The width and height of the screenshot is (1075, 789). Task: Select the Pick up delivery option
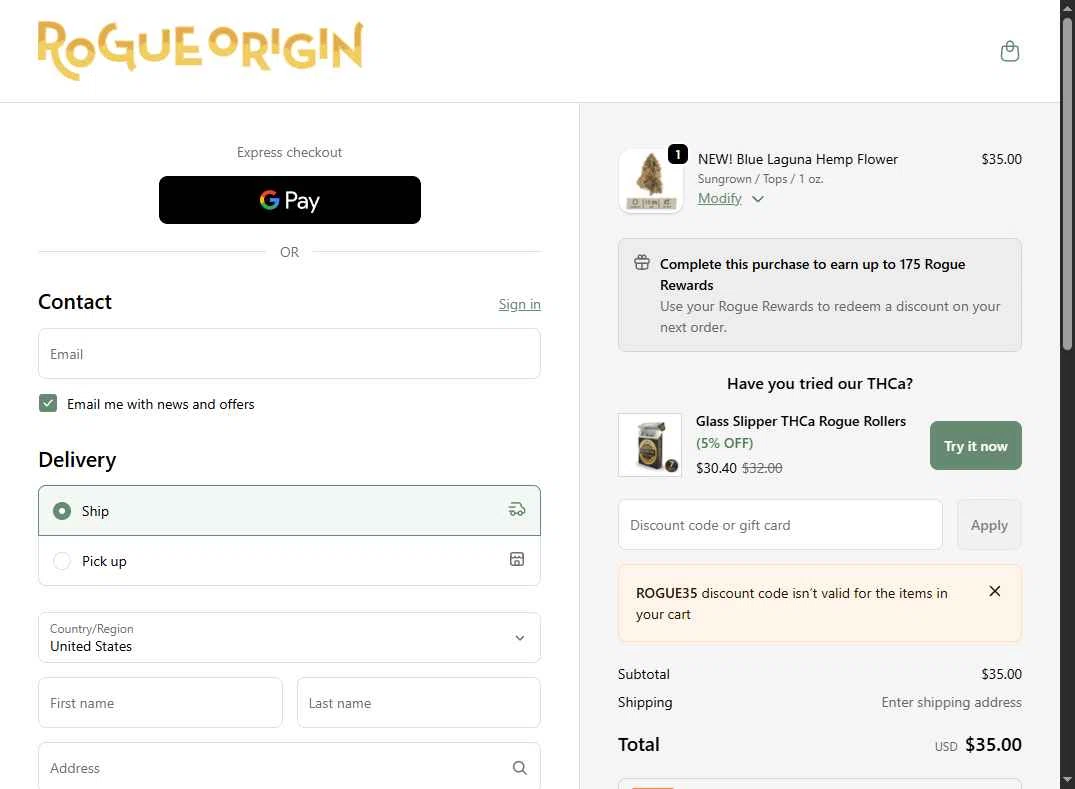click(289, 561)
